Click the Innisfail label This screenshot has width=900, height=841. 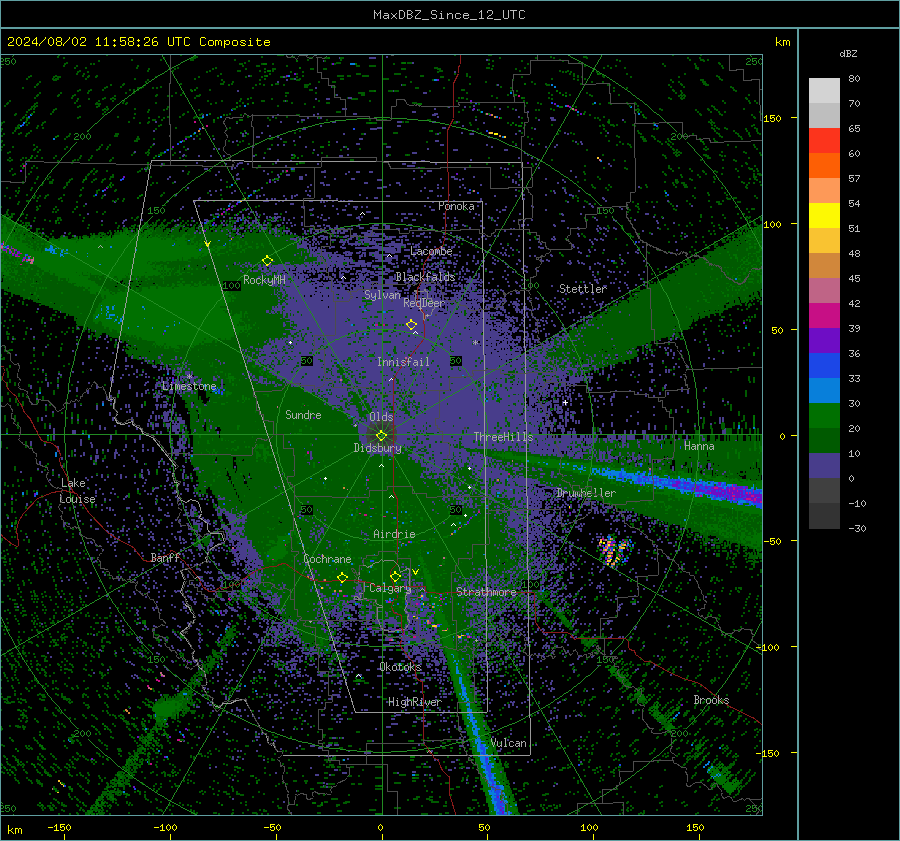pyautogui.click(x=403, y=362)
